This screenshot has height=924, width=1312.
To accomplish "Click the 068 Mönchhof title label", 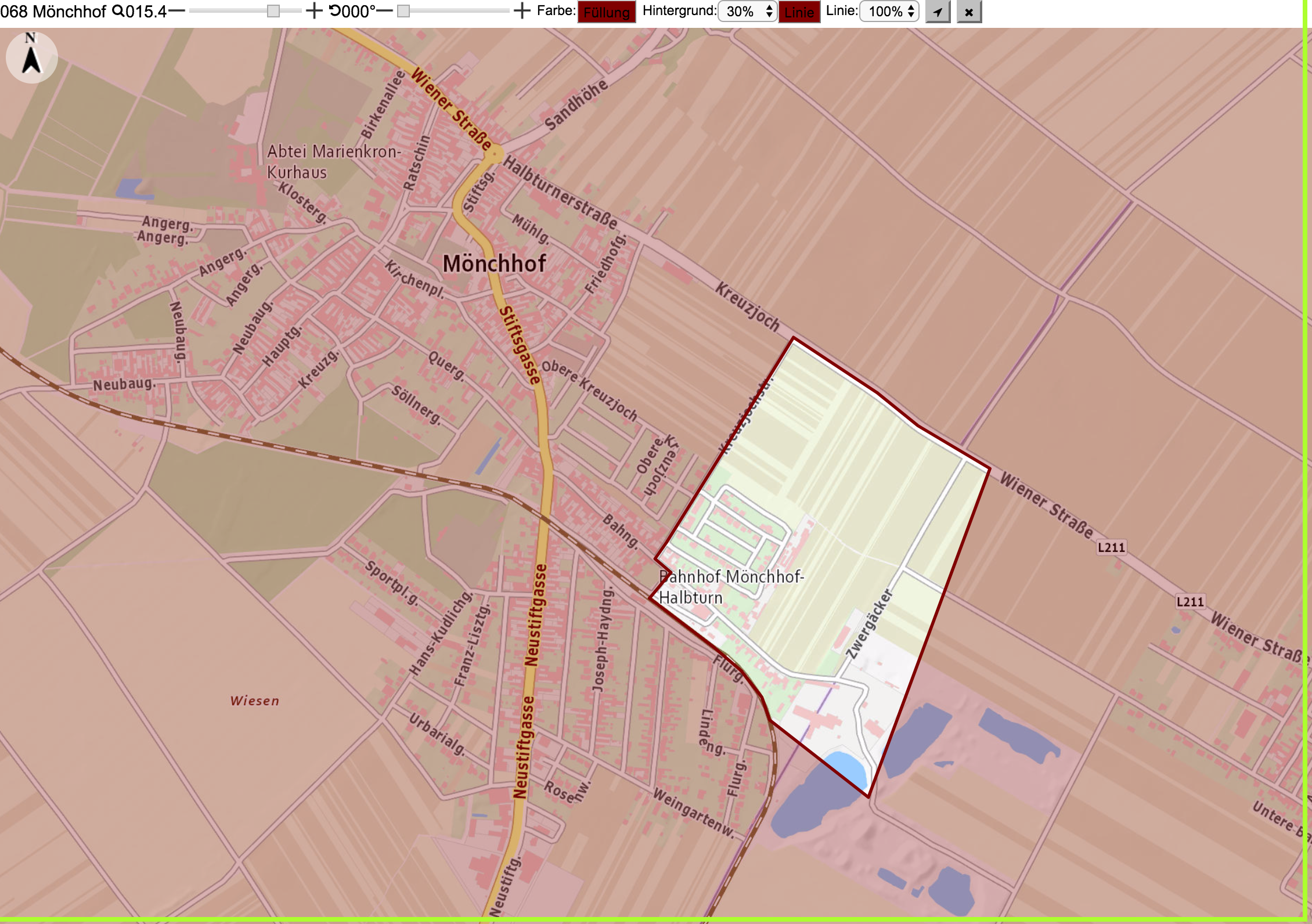I will (x=53, y=11).
